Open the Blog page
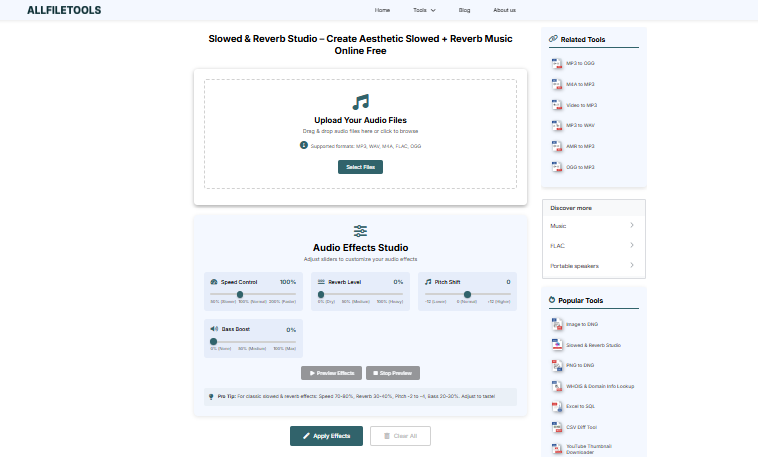This screenshot has height=457, width=758. pyautogui.click(x=464, y=10)
